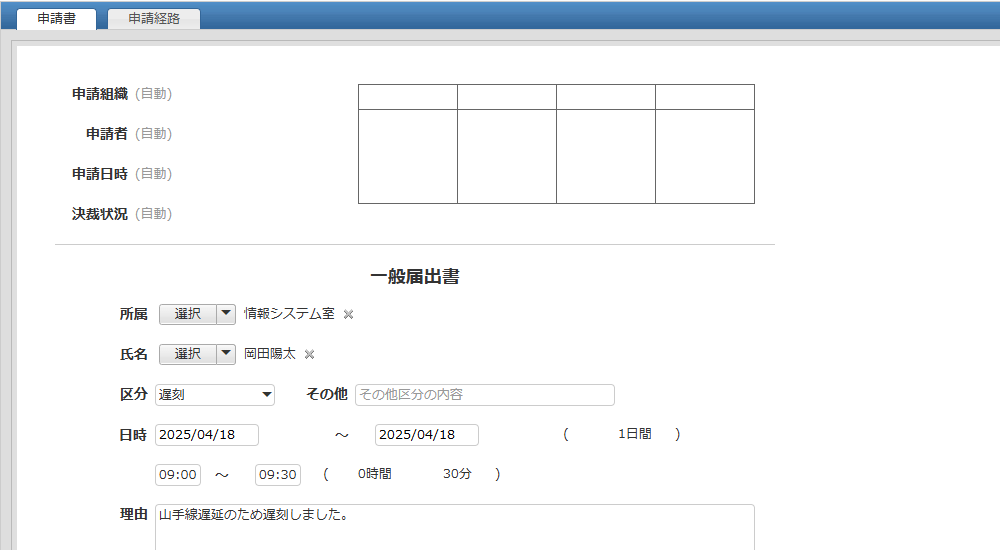1000x550 pixels.
Task: Click the 一般届出書 form title
Action: click(x=414, y=277)
